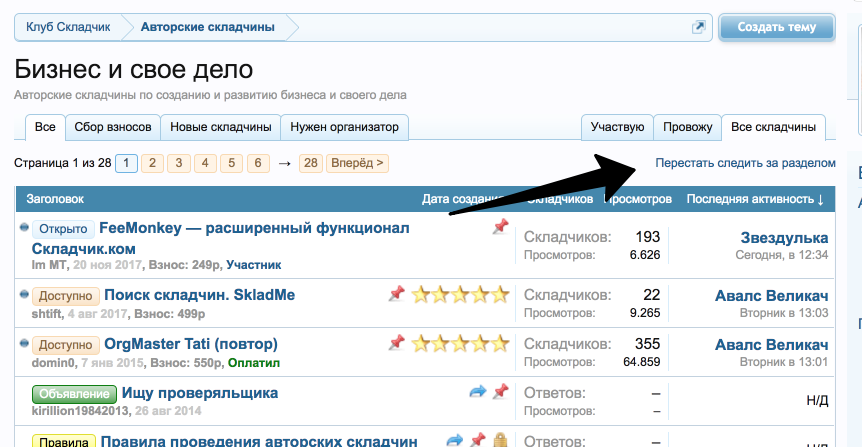Click the Вперёд > next page button
This screenshot has height=447, width=862.
[358, 163]
